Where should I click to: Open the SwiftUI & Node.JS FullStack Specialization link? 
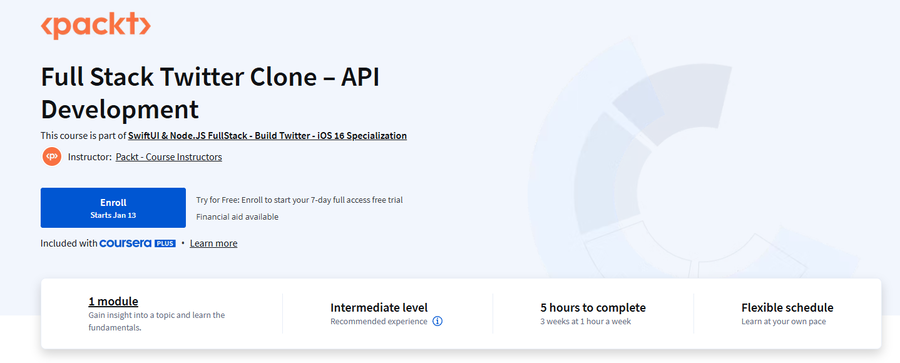tap(267, 136)
